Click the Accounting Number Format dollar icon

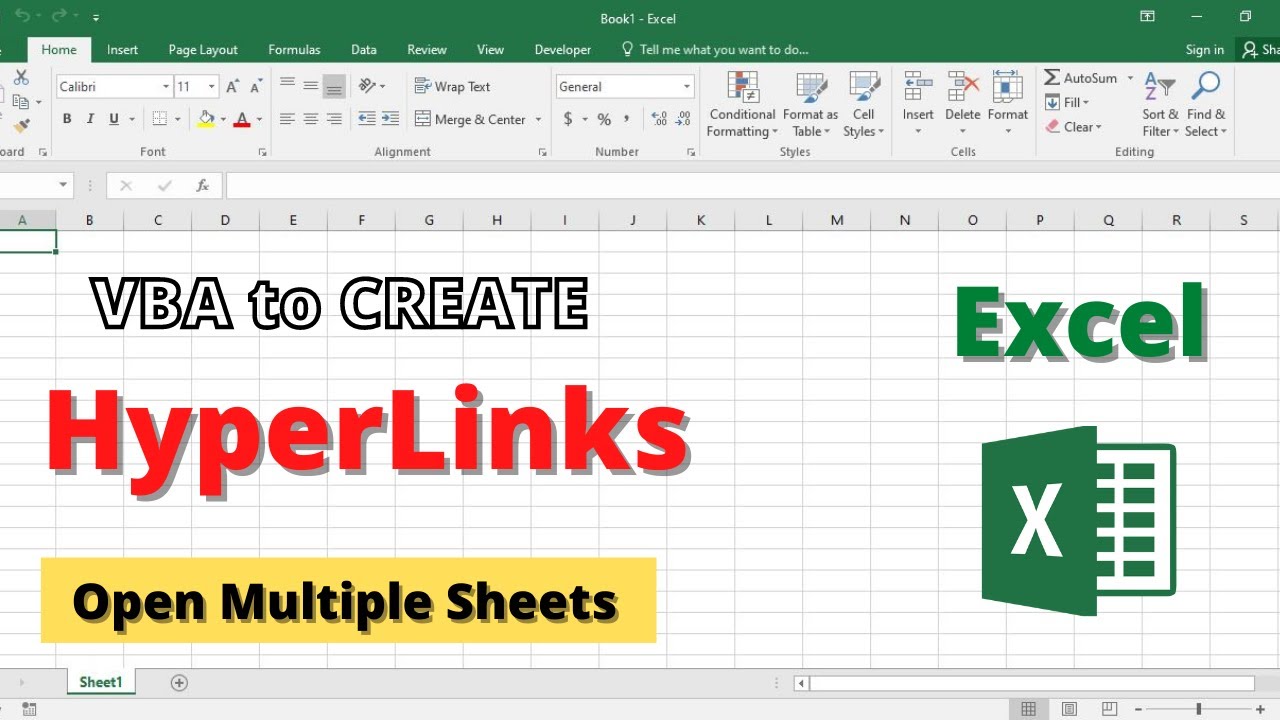tap(568, 119)
